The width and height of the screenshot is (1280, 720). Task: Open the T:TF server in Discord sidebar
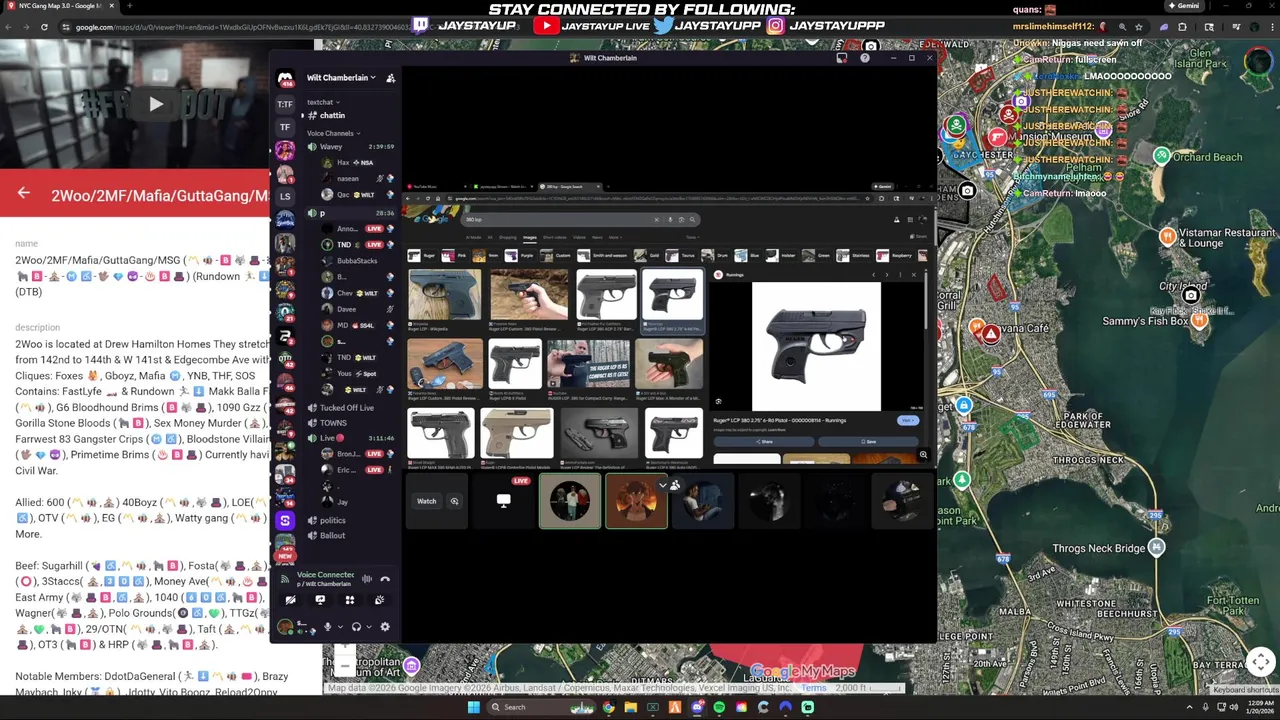coord(285,104)
